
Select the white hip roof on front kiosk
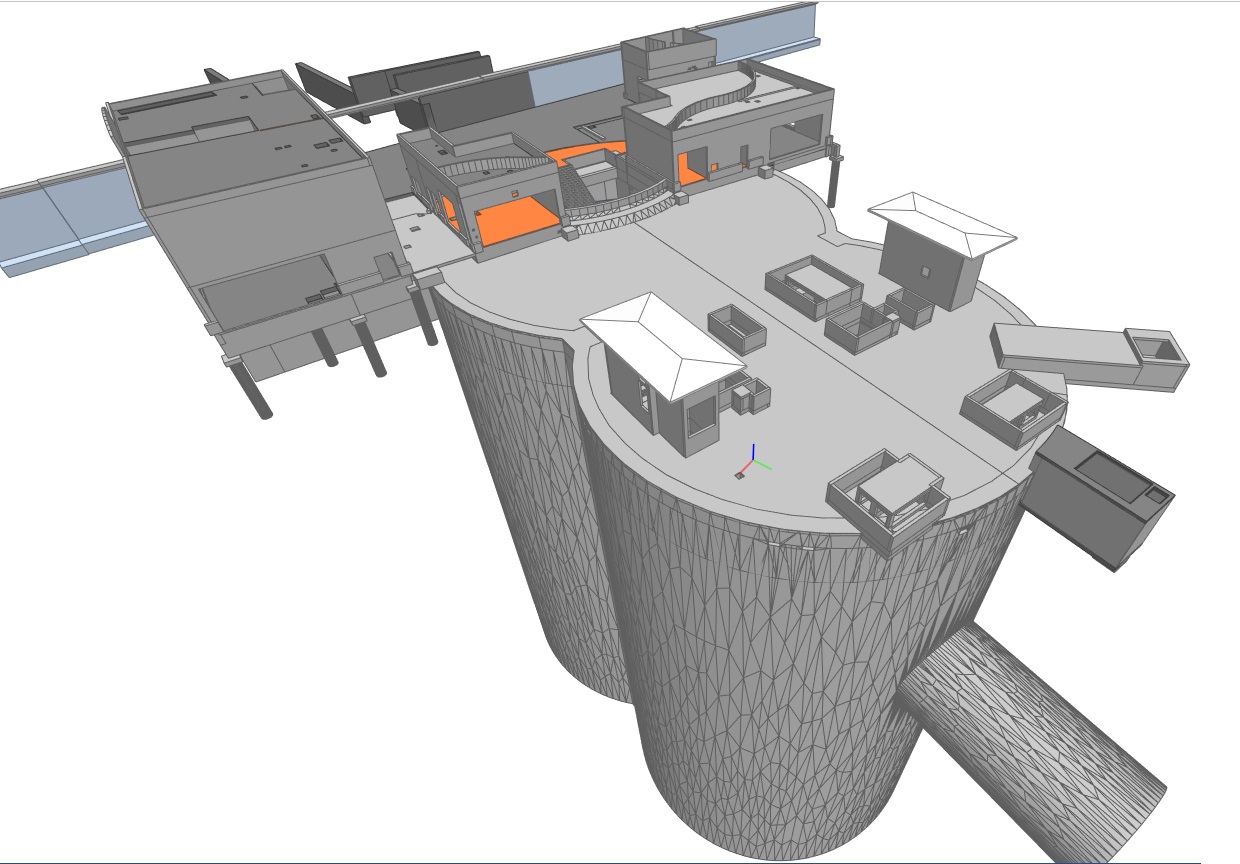point(660,342)
